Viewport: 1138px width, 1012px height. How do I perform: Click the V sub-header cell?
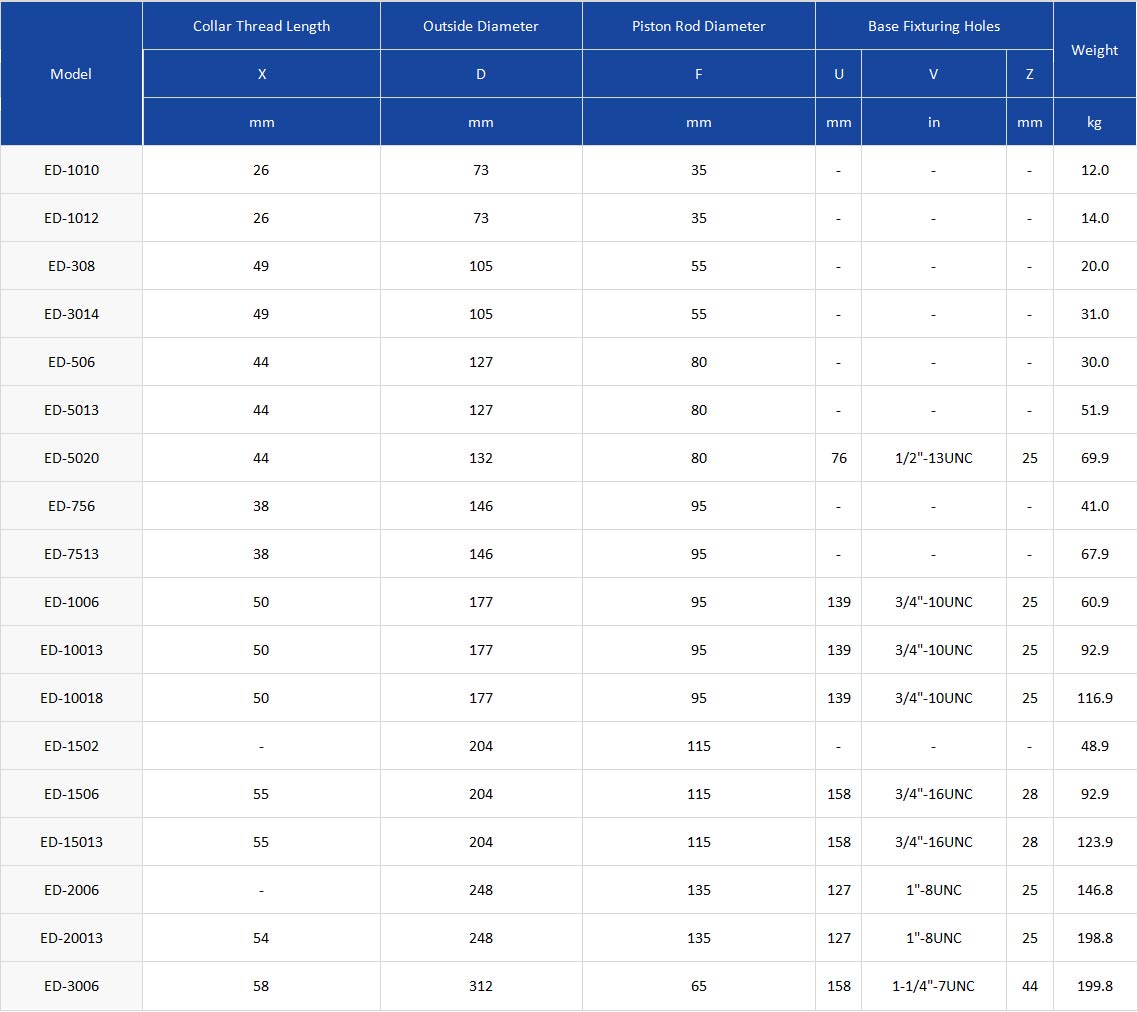coord(933,73)
